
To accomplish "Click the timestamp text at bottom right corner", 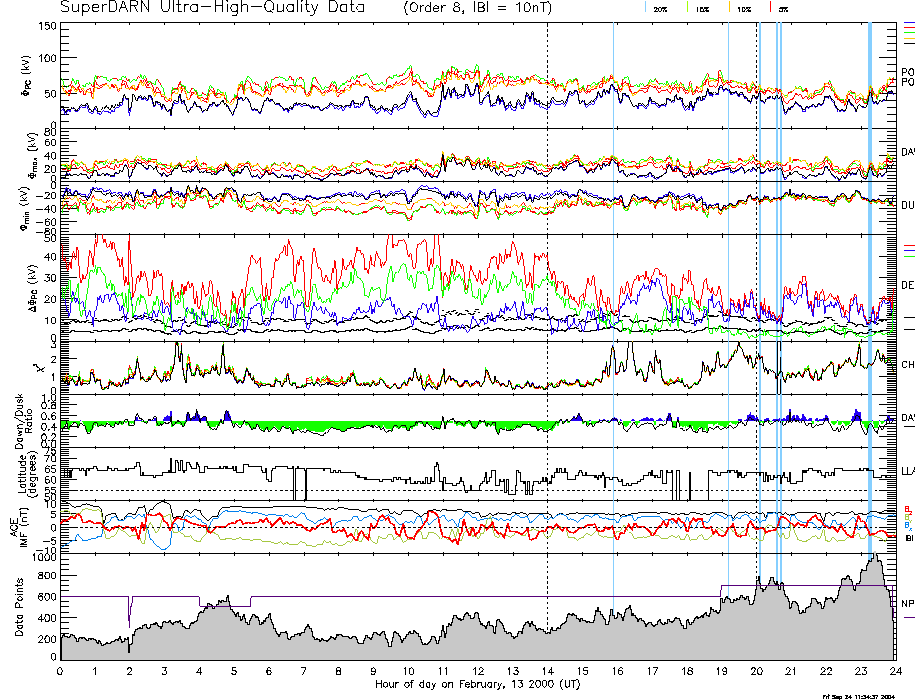I will coord(858,696).
